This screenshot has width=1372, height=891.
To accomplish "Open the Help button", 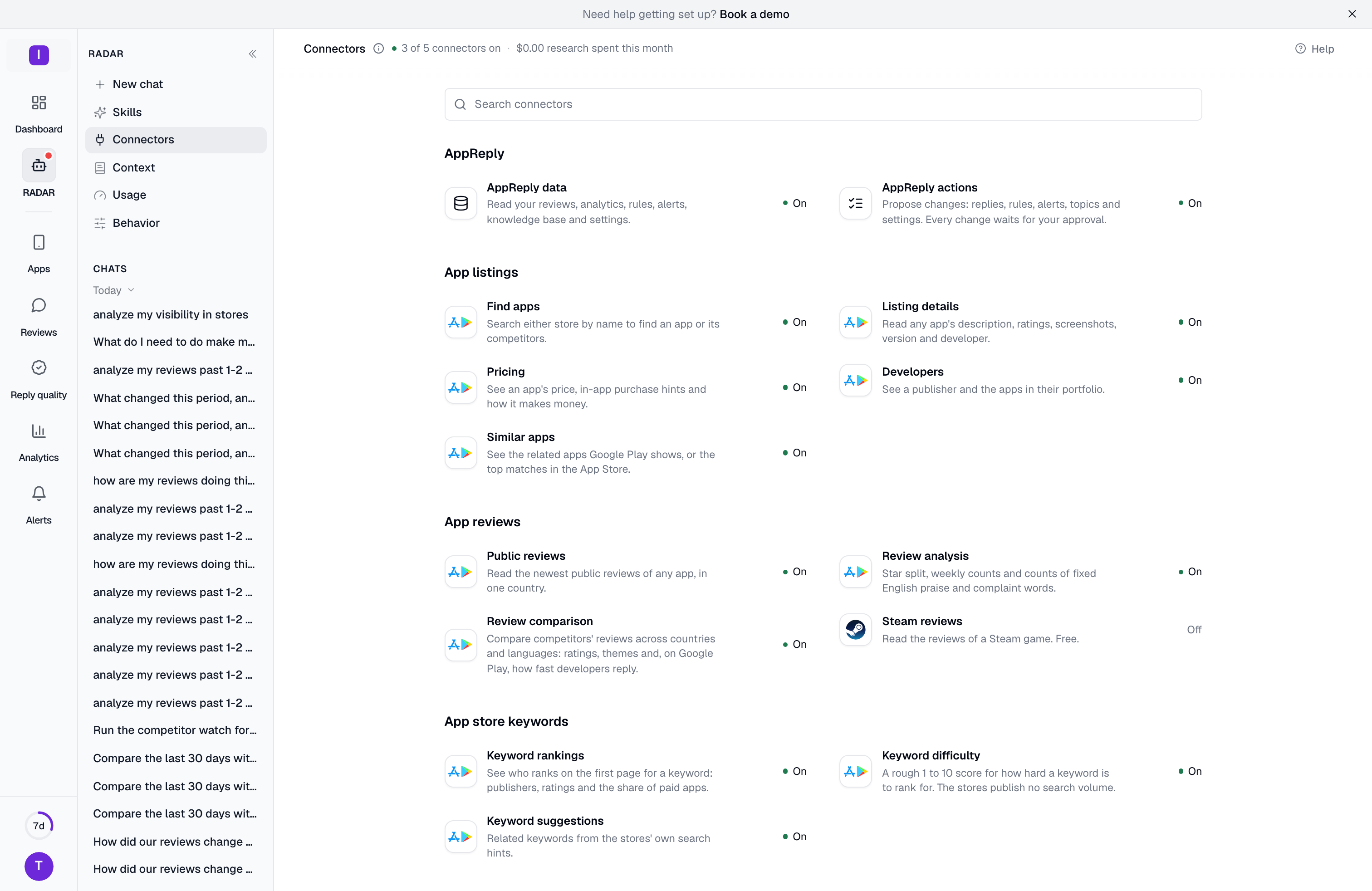I will click(1314, 49).
